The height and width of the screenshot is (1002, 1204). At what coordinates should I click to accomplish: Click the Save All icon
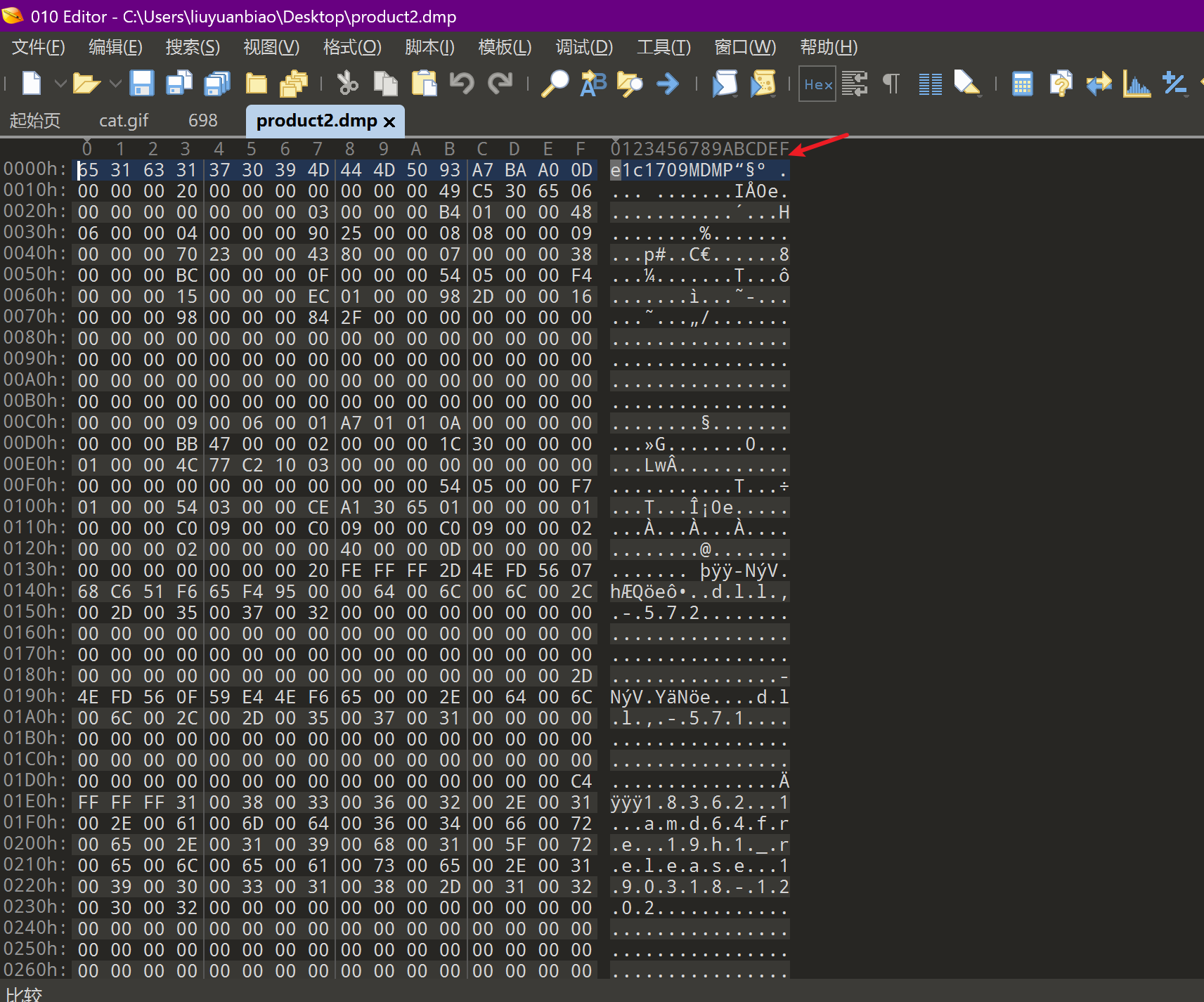(x=217, y=84)
